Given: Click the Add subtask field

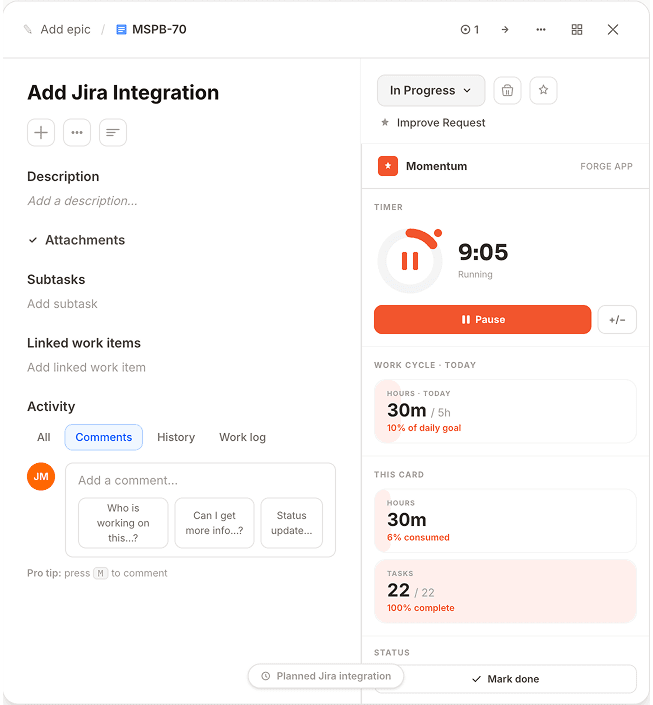Looking at the screenshot, I should (62, 304).
